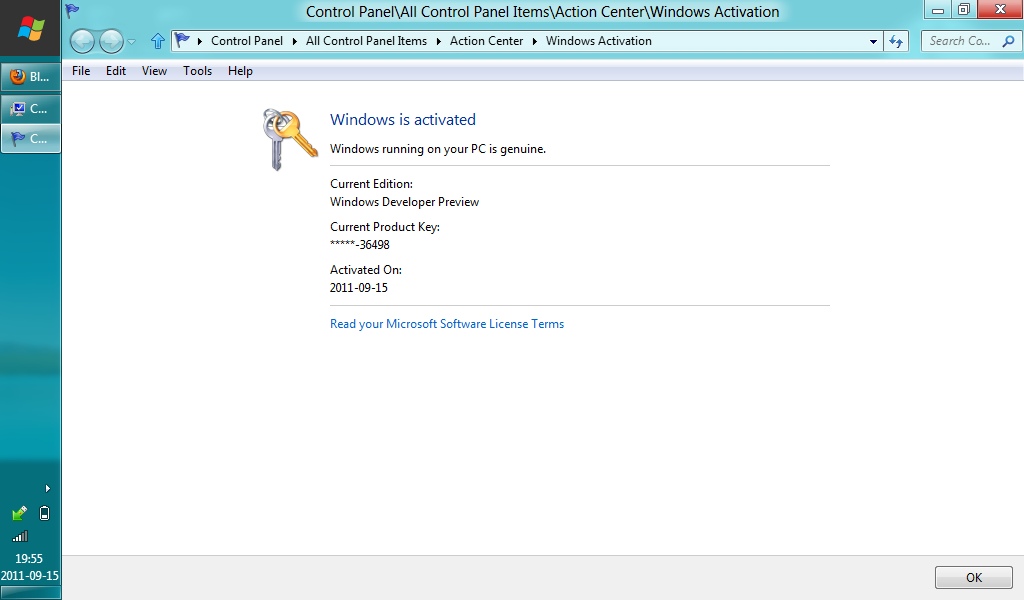Screen dimensions: 1024x600
Task: Expand the root arrow before Control Panel
Action: (x=200, y=41)
